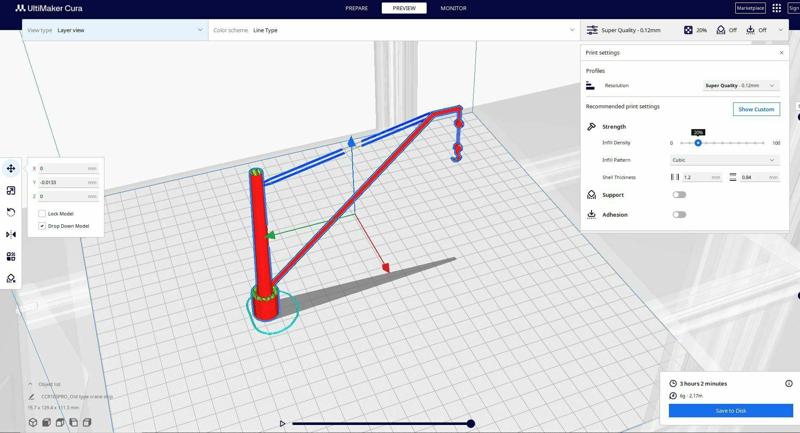Image resolution: width=800 pixels, height=433 pixels.
Task: Open the application grid icon in header
Action: click(777, 8)
